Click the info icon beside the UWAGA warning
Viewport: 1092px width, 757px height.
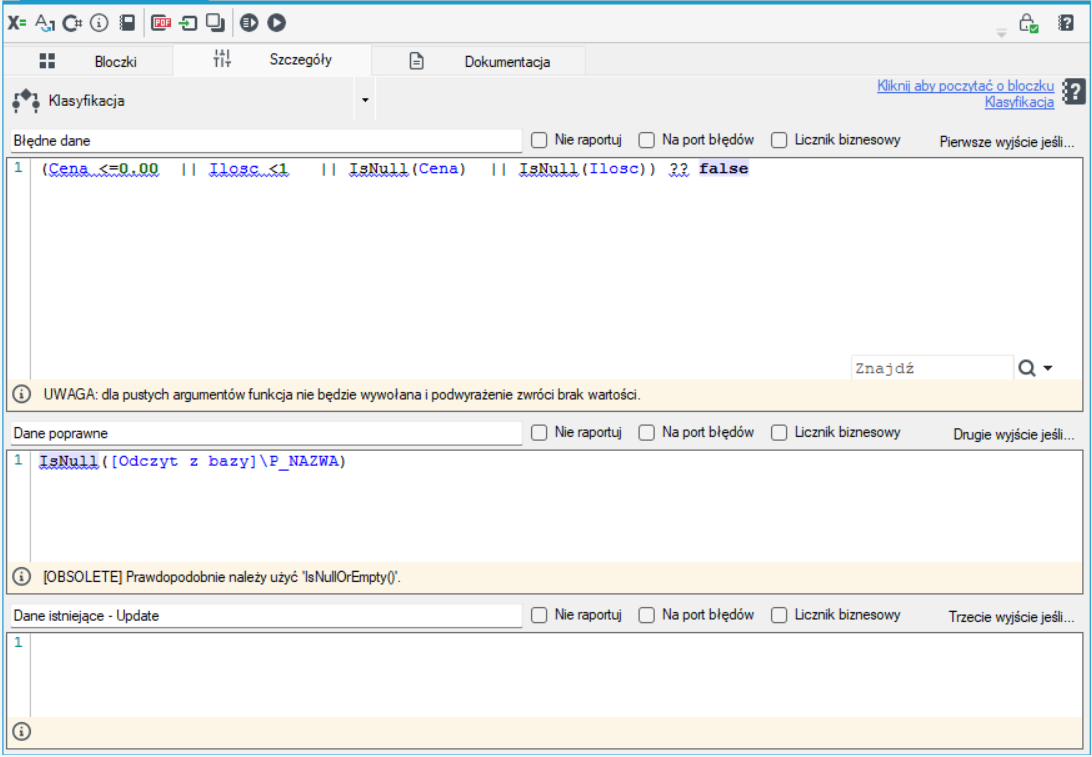click(x=22, y=395)
